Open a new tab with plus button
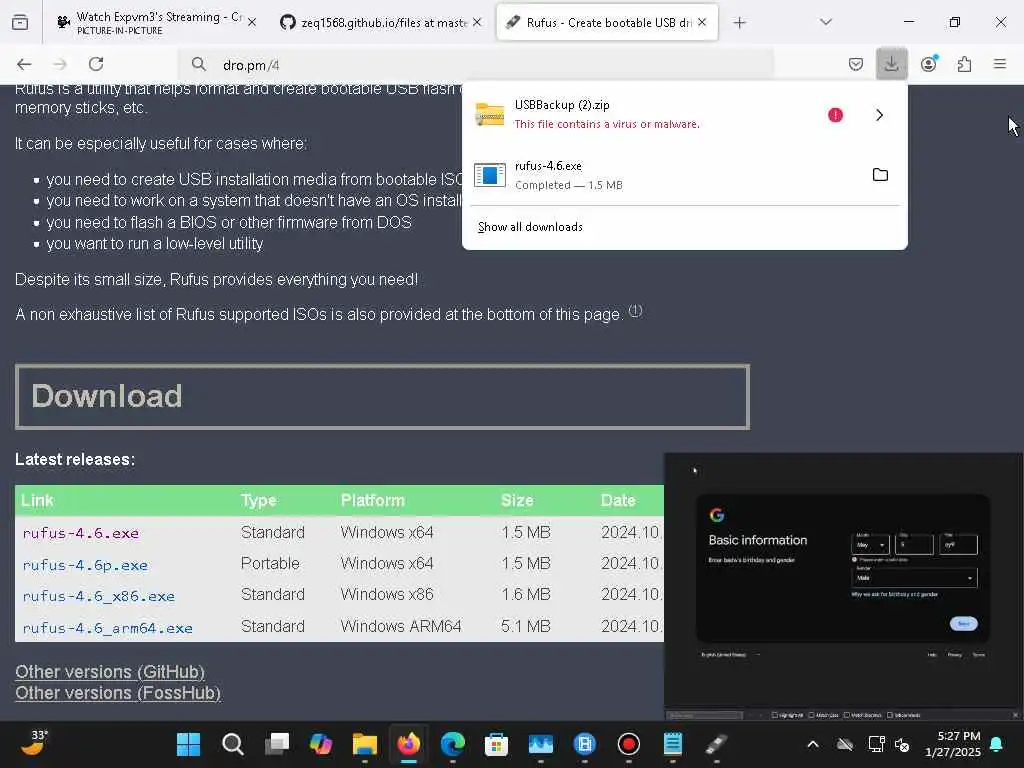The image size is (1024, 768). point(739,23)
